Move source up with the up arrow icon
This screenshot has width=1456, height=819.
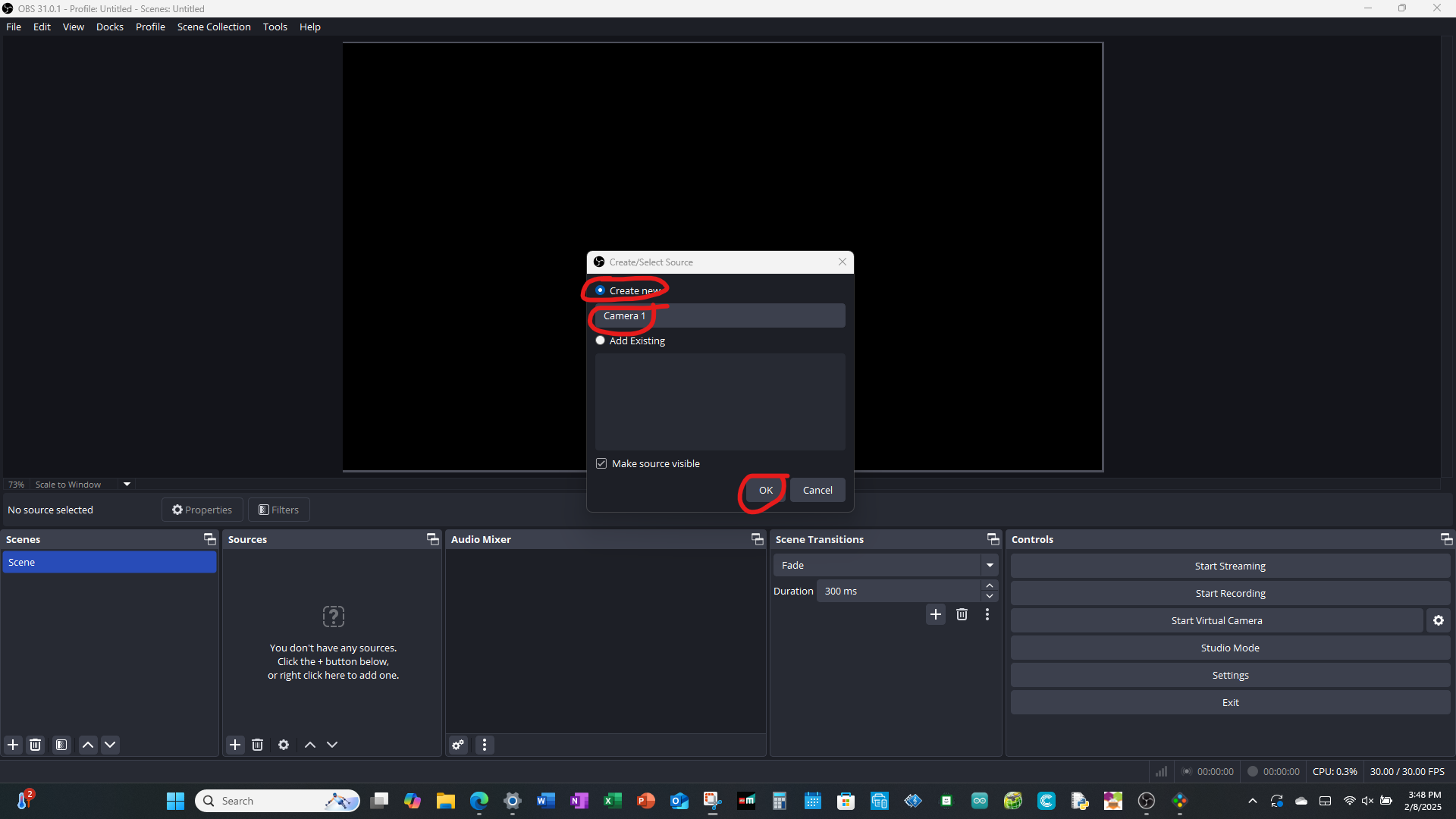tap(309, 745)
